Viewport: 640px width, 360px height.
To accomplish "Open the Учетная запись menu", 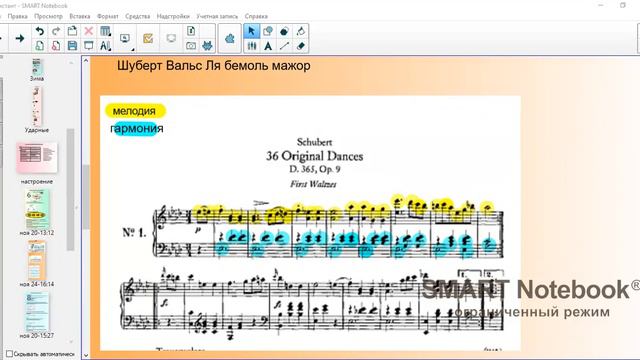I will (x=217, y=16).
